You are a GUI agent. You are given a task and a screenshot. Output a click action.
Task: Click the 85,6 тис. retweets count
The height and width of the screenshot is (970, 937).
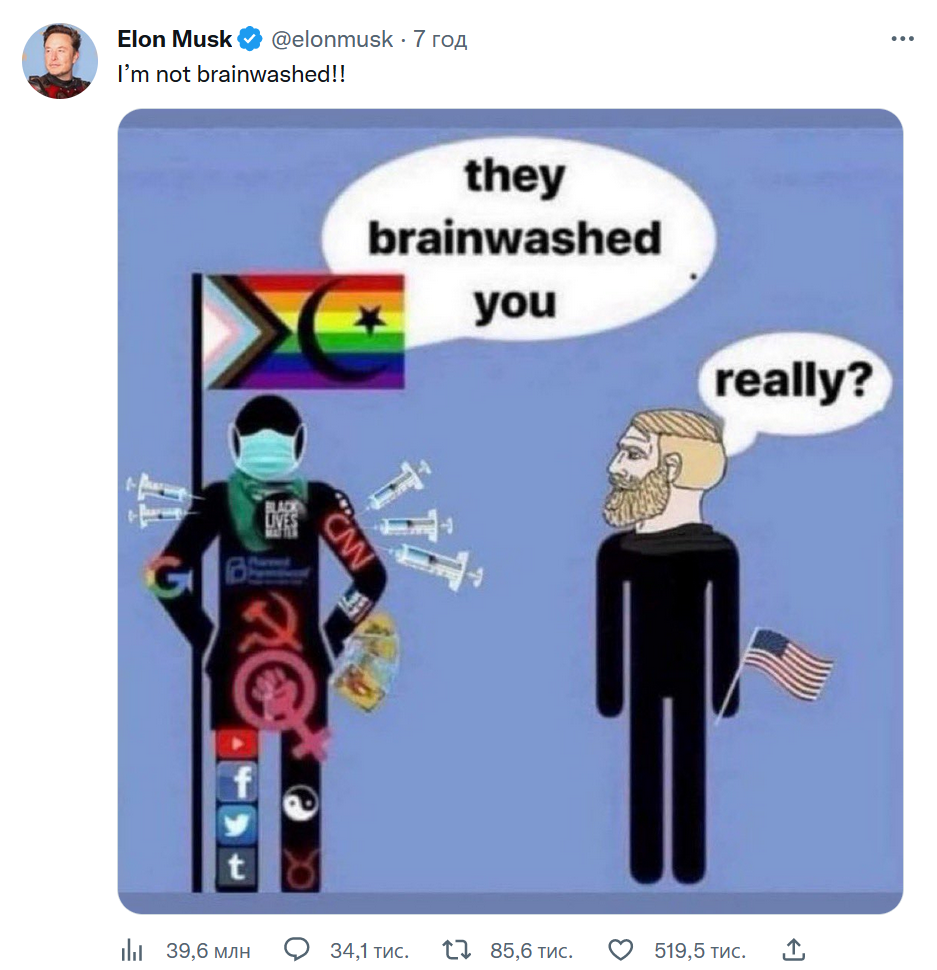(x=531, y=949)
